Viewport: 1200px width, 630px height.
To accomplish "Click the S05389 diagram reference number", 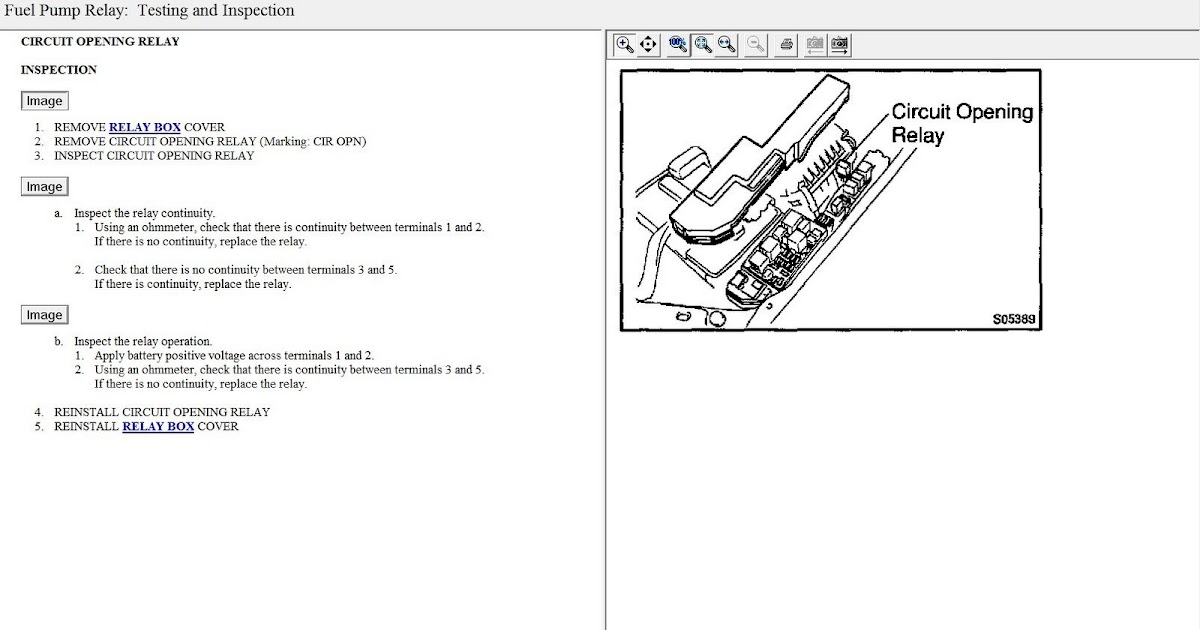I will point(1013,320).
